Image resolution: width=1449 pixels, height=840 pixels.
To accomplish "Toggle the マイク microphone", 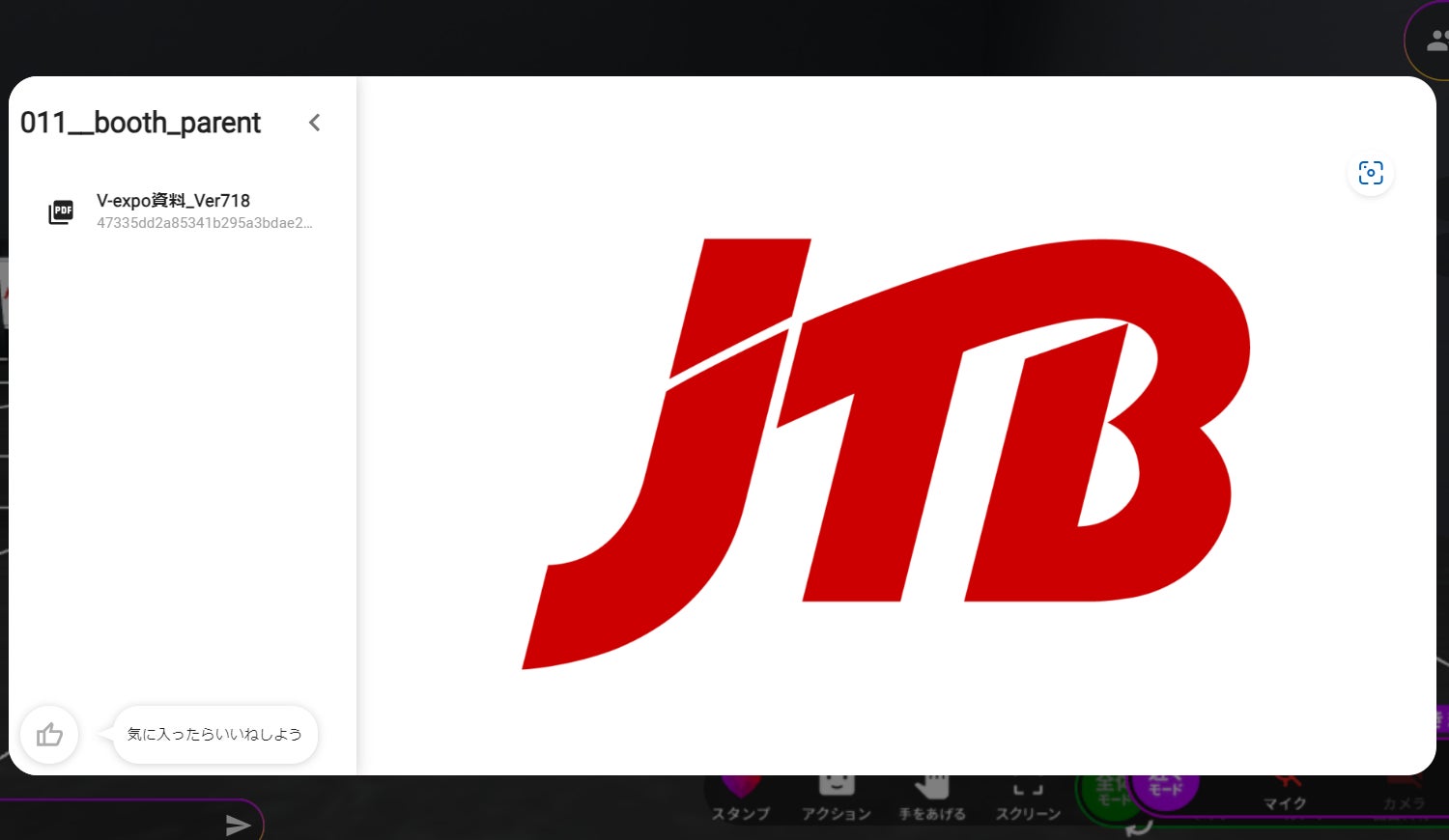I will click(x=1285, y=796).
